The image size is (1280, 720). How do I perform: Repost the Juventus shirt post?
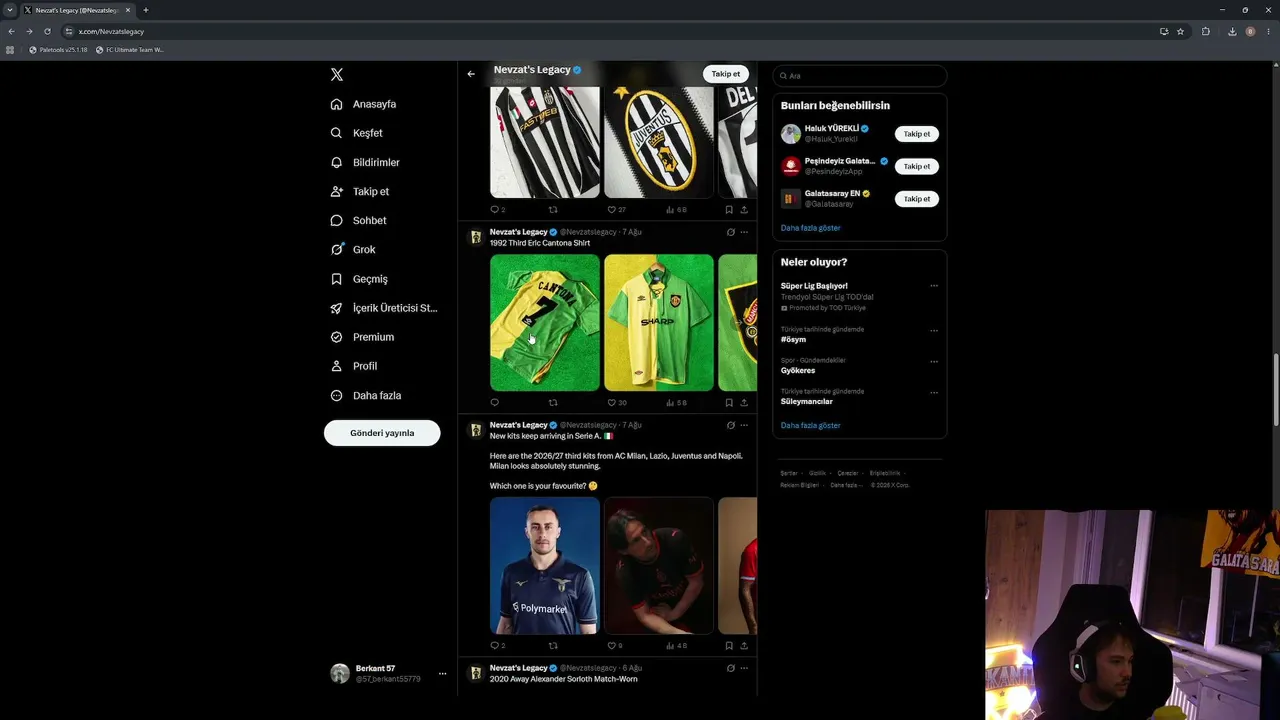coord(553,210)
